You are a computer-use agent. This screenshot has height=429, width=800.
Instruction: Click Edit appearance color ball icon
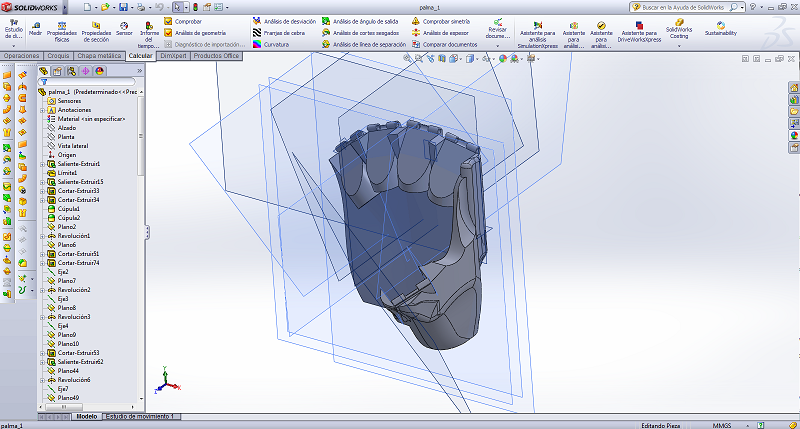pos(503,59)
